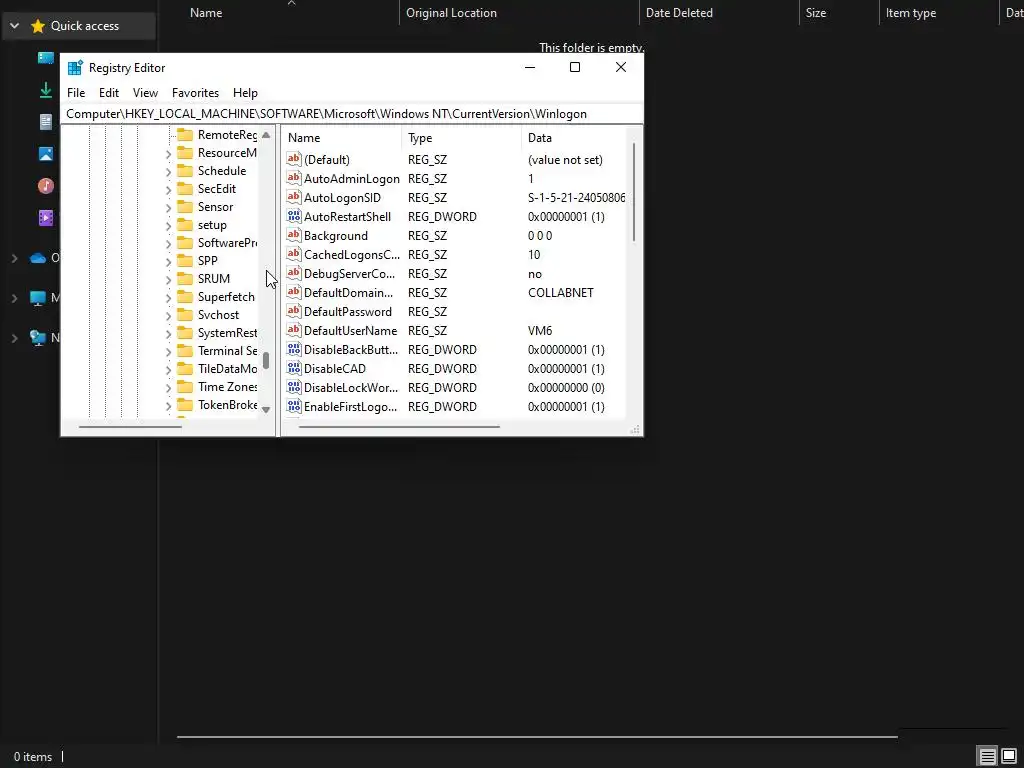1024x768 pixels.
Task: Expand the ResourceM registry key
Action: pyautogui.click(x=168, y=153)
